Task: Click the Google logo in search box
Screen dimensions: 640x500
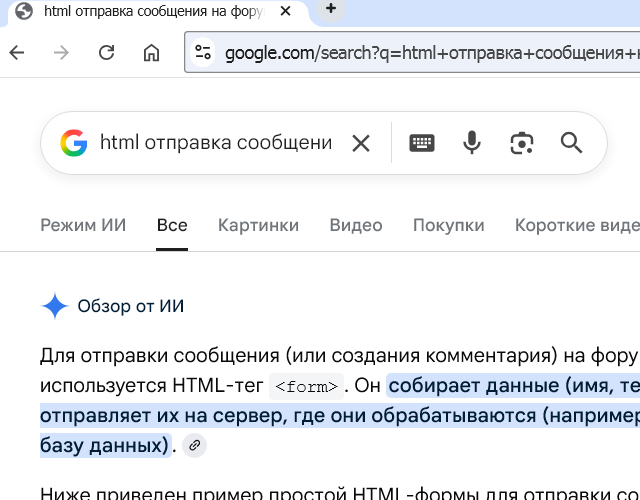Action: click(74, 143)
